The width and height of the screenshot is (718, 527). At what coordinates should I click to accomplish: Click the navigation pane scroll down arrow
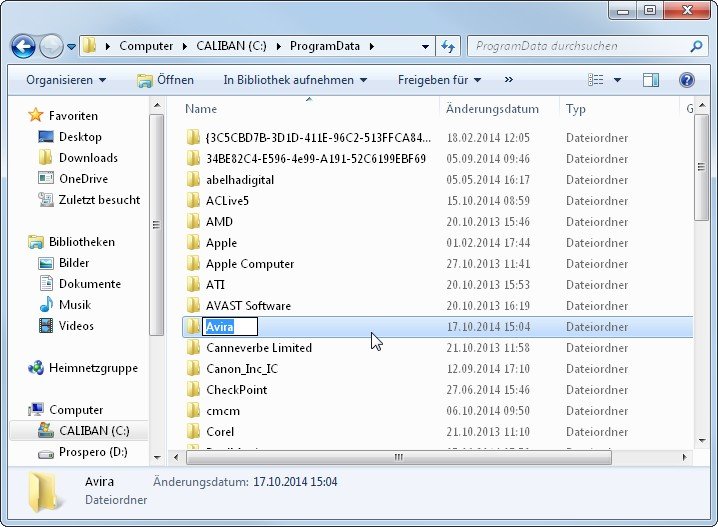157,457
